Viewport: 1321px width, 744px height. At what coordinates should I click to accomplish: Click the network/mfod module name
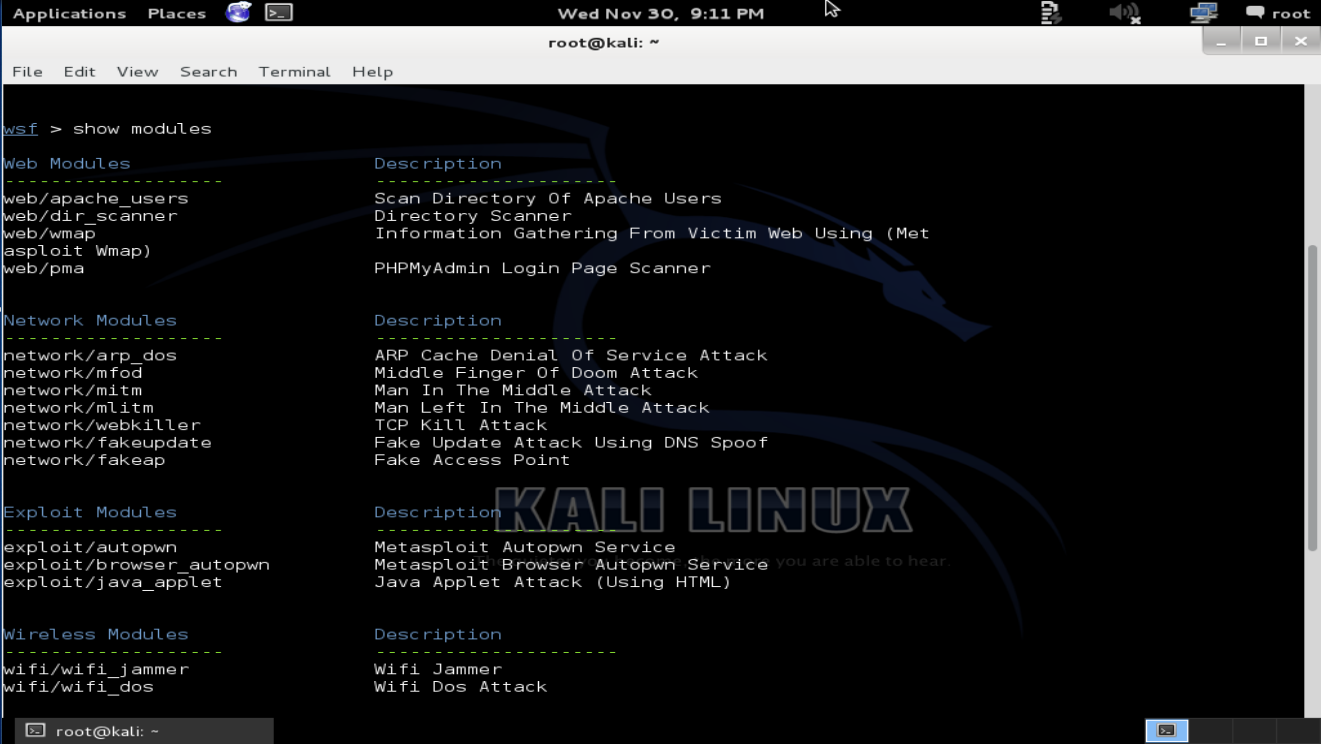point(72,373)
